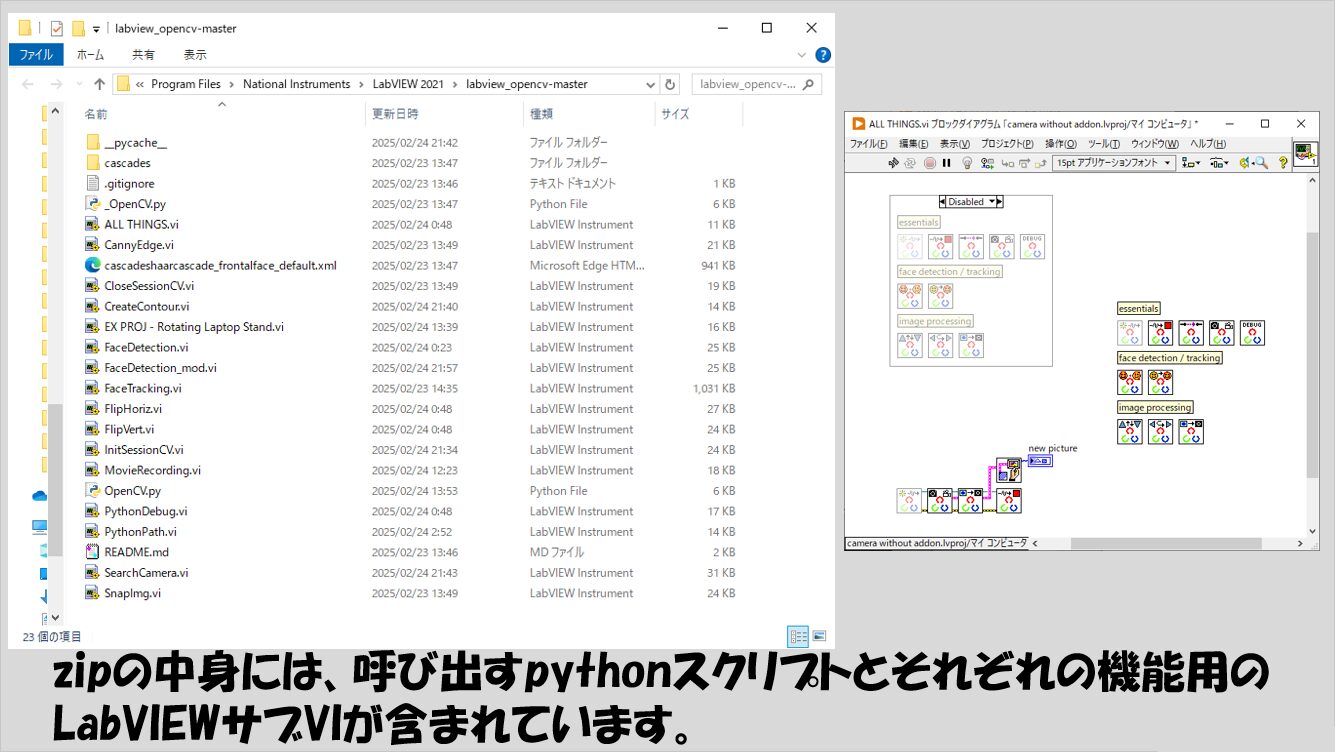
Task: Select enabled flip-horizontal subVI under image processing
Action: tap(1160, 432)
